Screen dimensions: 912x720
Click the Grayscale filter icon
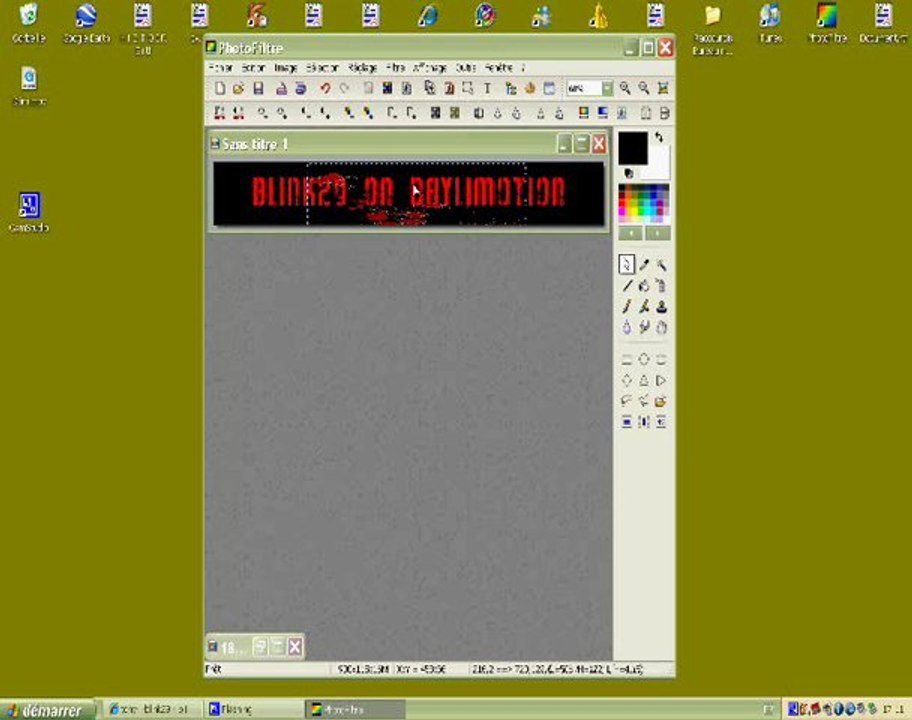coord(435,113)
